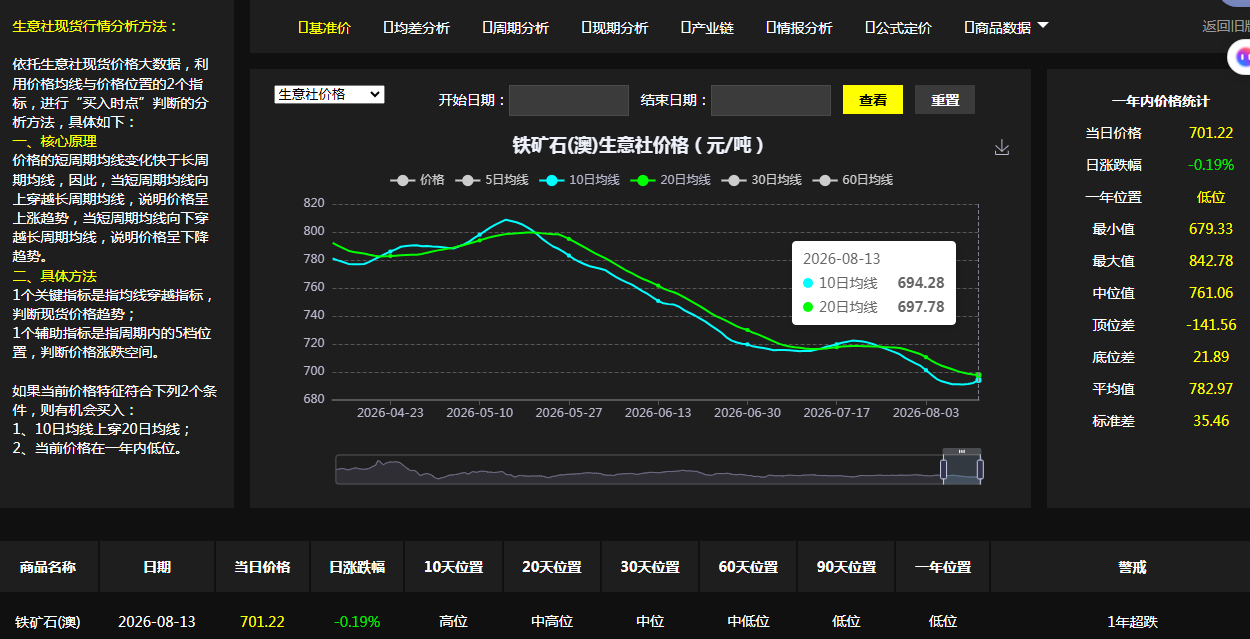Click the 10天位置 column header
1250x639 pixels.
point(453,567)
